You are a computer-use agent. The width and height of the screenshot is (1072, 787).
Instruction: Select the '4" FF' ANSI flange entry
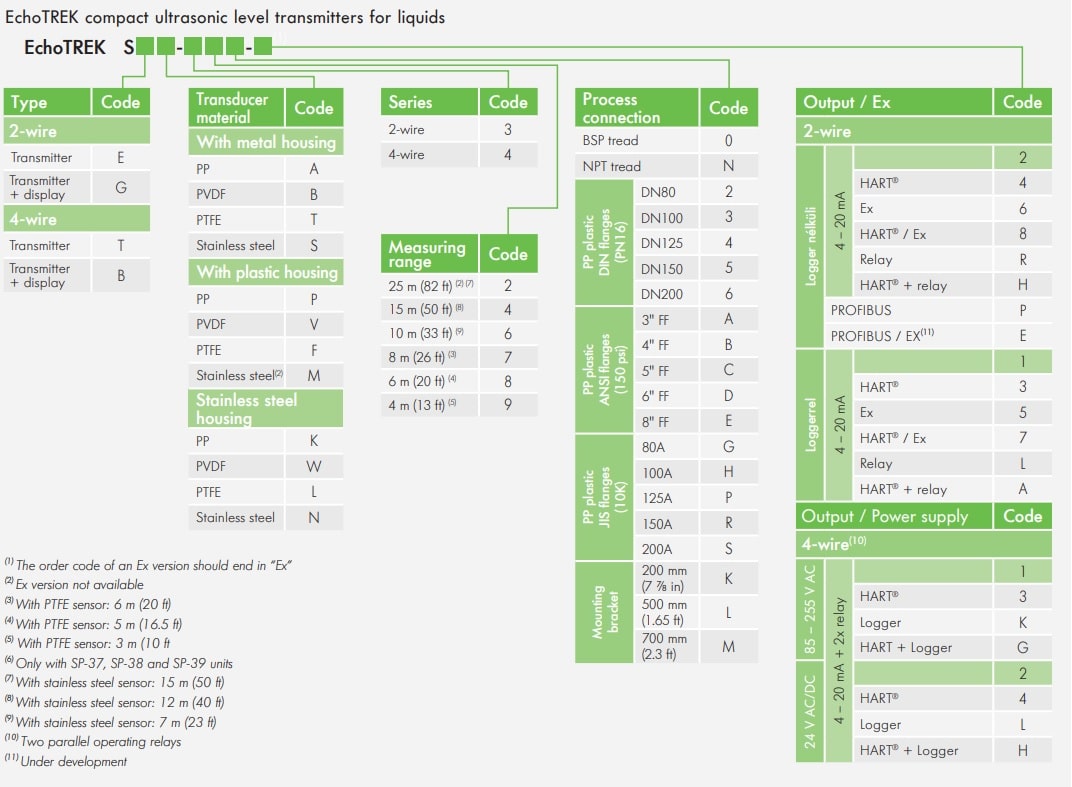tap(696, 345)
